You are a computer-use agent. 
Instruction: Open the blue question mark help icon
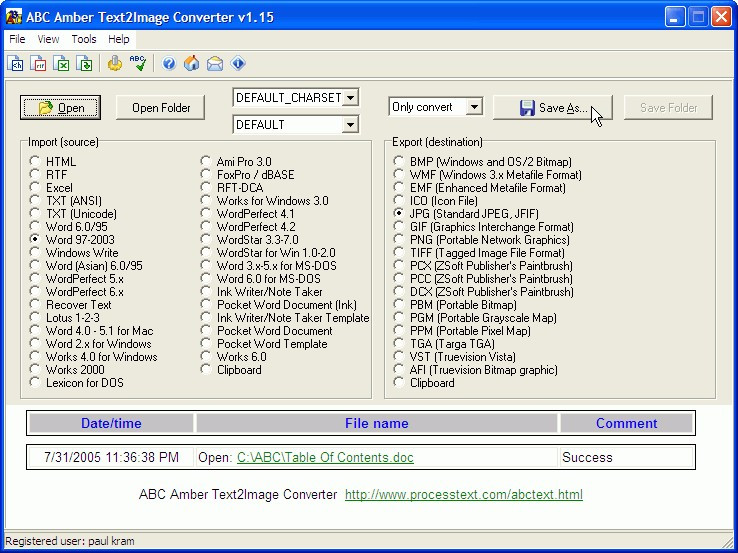pyautogui.click(x=169, y=63)
